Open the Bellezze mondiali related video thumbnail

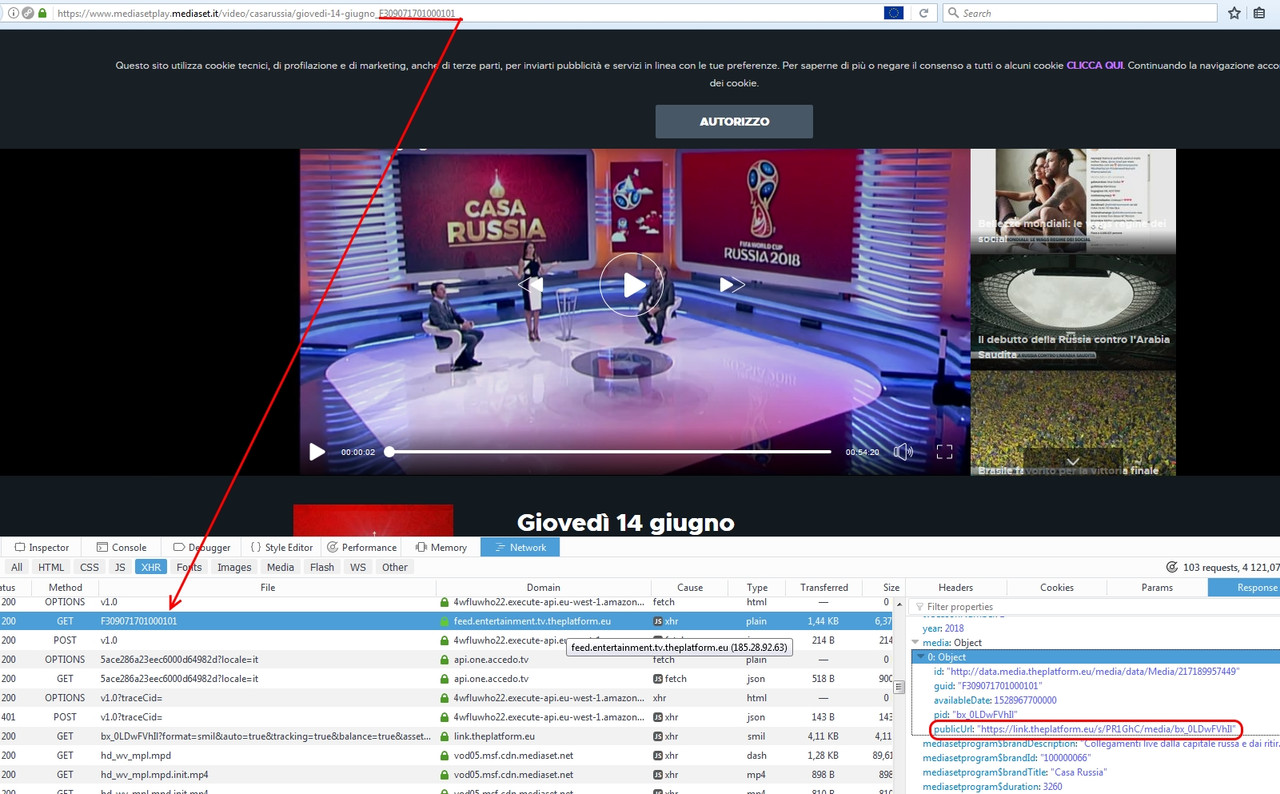[x=1073, y=201]
